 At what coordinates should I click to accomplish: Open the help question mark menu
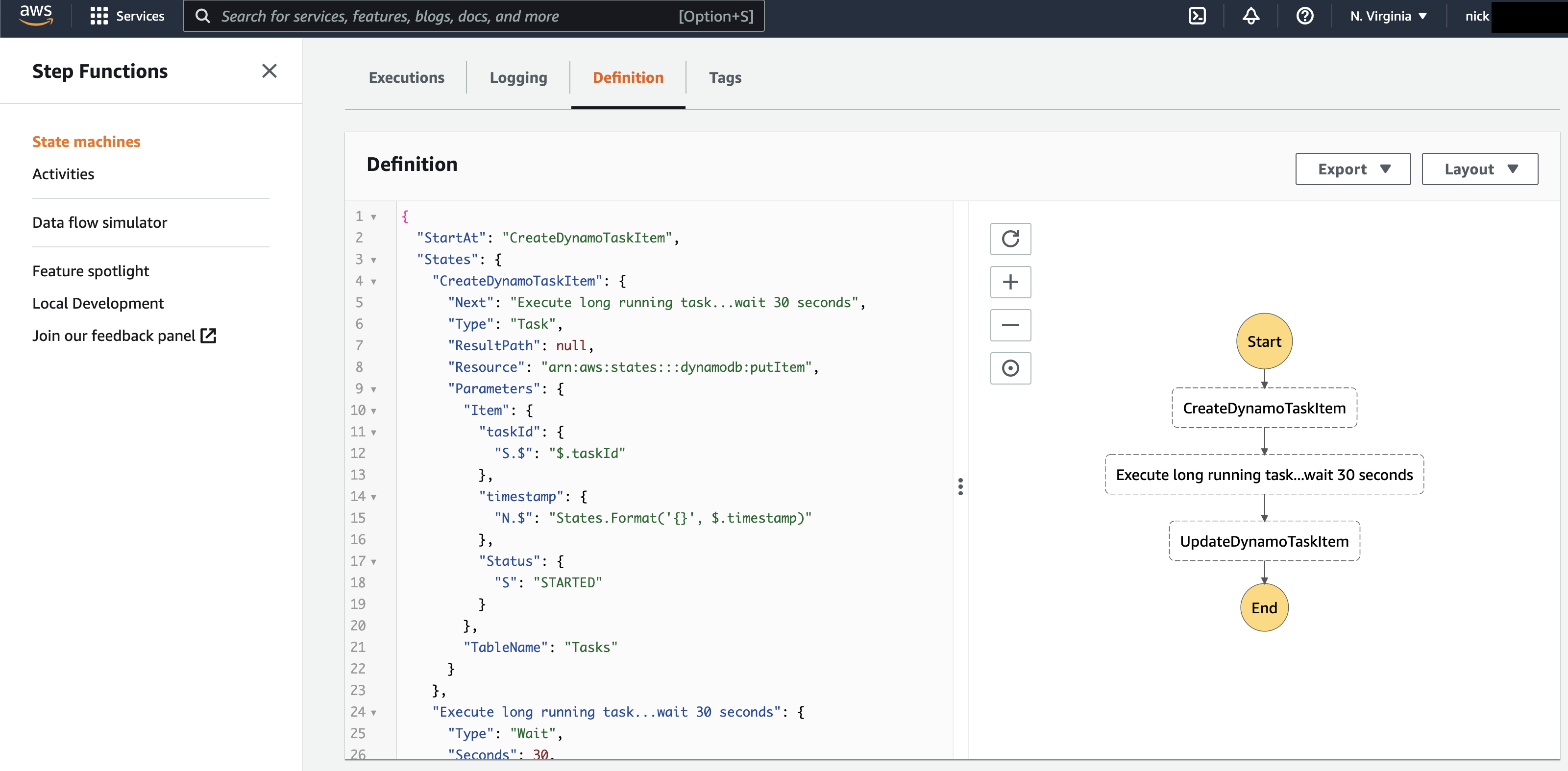click(1304, 16)
